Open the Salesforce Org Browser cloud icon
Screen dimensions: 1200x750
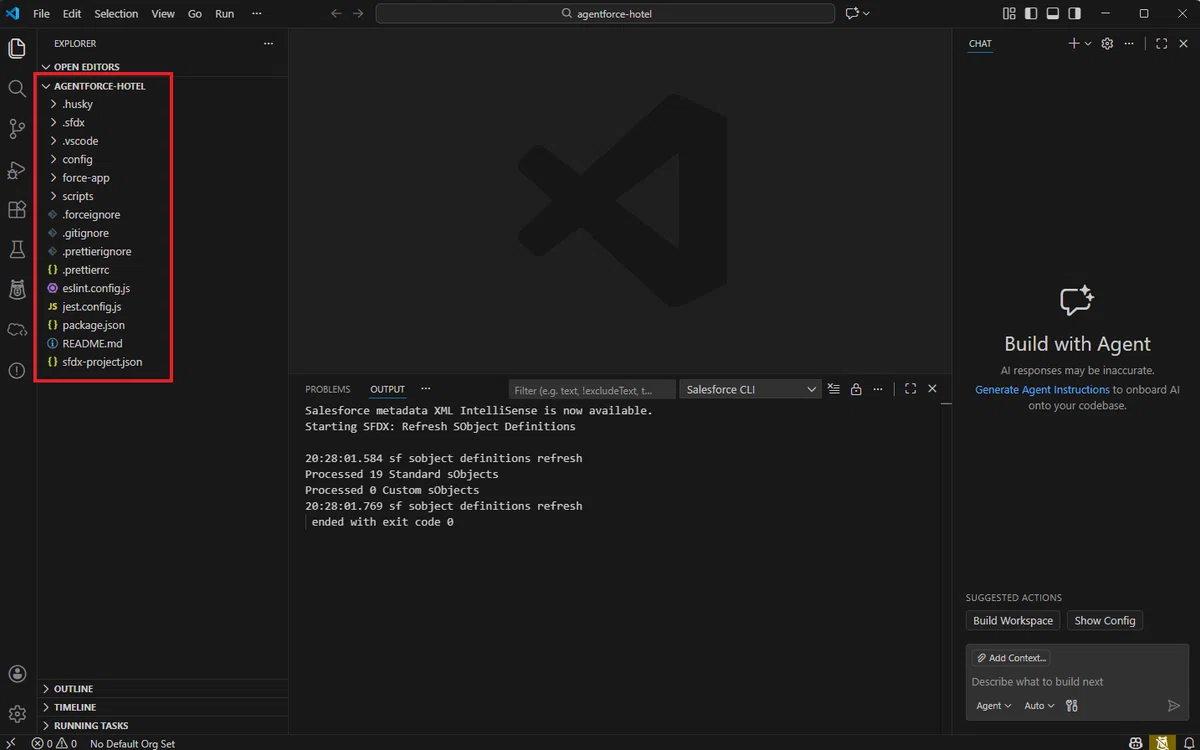click(x=17, y=330)
